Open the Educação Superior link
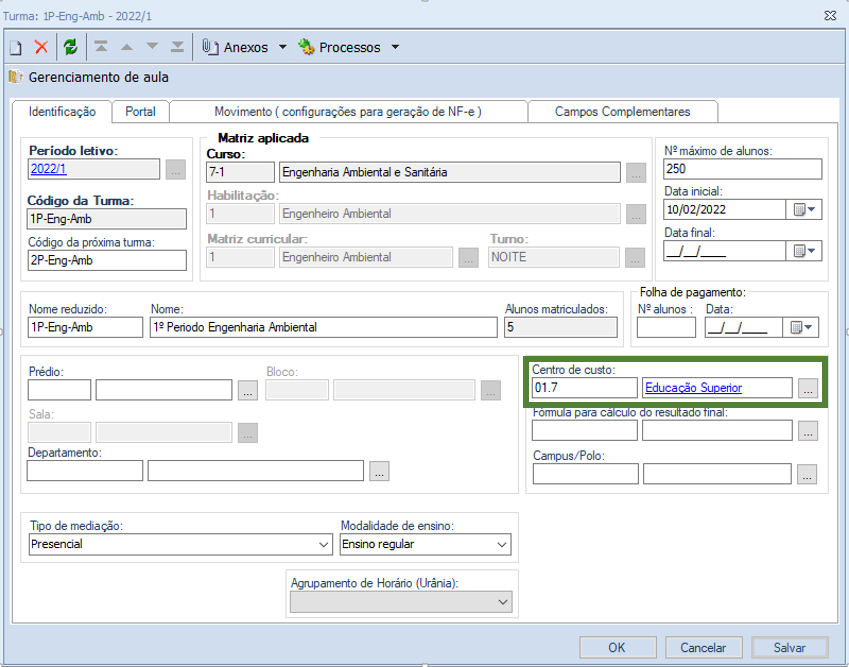 point(694,388)
